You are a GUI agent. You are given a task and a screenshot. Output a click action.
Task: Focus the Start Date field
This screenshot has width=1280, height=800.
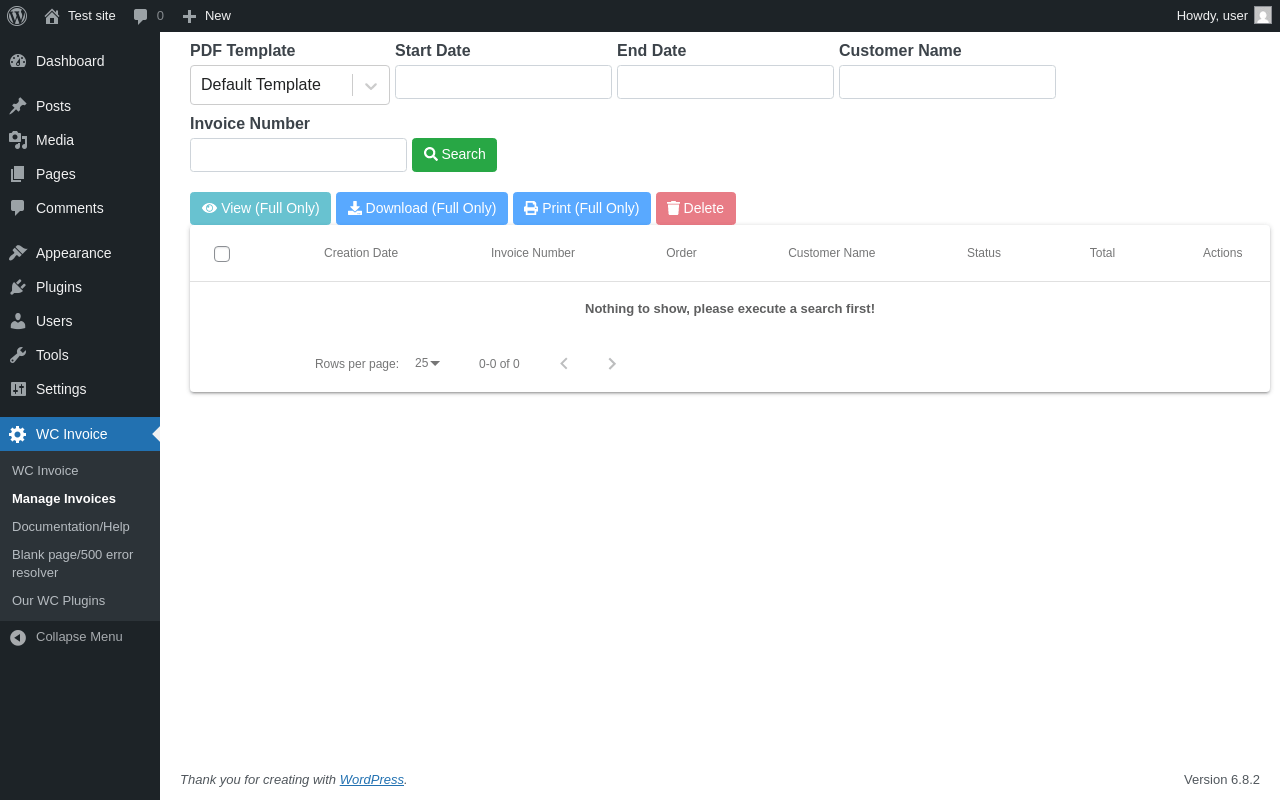503,82
